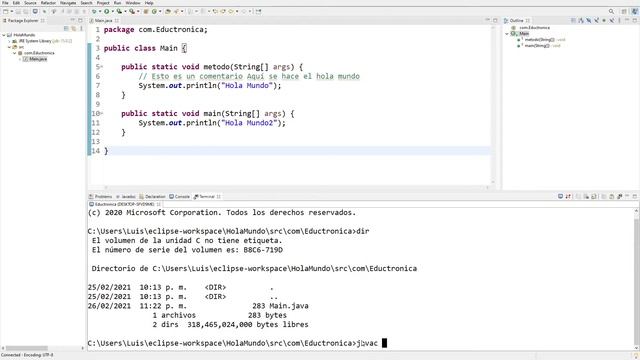Viewport: 640px width, 360px height.
Task: Click on line 14 closing brace
Action: click(106, 151)
